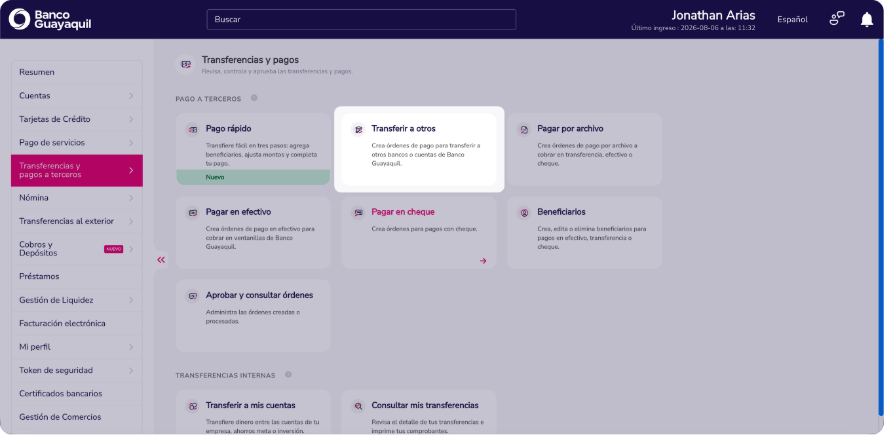Open Aprobar y consultar órdenes card
Image resolution: width=885 pixels, height=435 pixels.
tap(253, 315)
